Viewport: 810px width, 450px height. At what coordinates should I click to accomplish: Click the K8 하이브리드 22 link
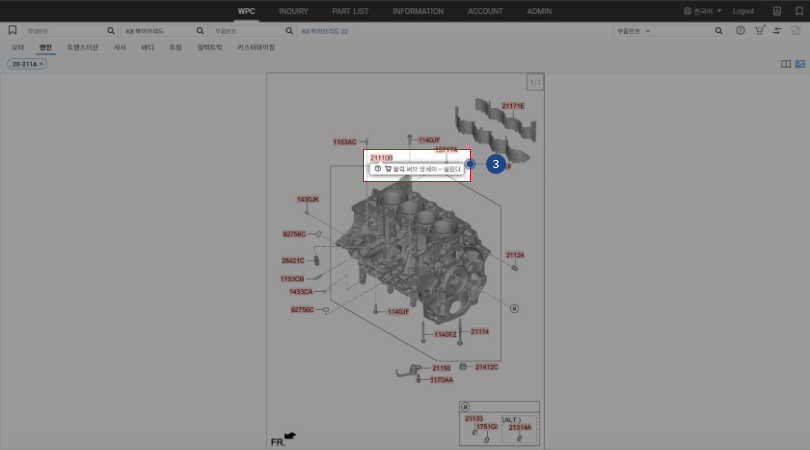pos(325,31)
